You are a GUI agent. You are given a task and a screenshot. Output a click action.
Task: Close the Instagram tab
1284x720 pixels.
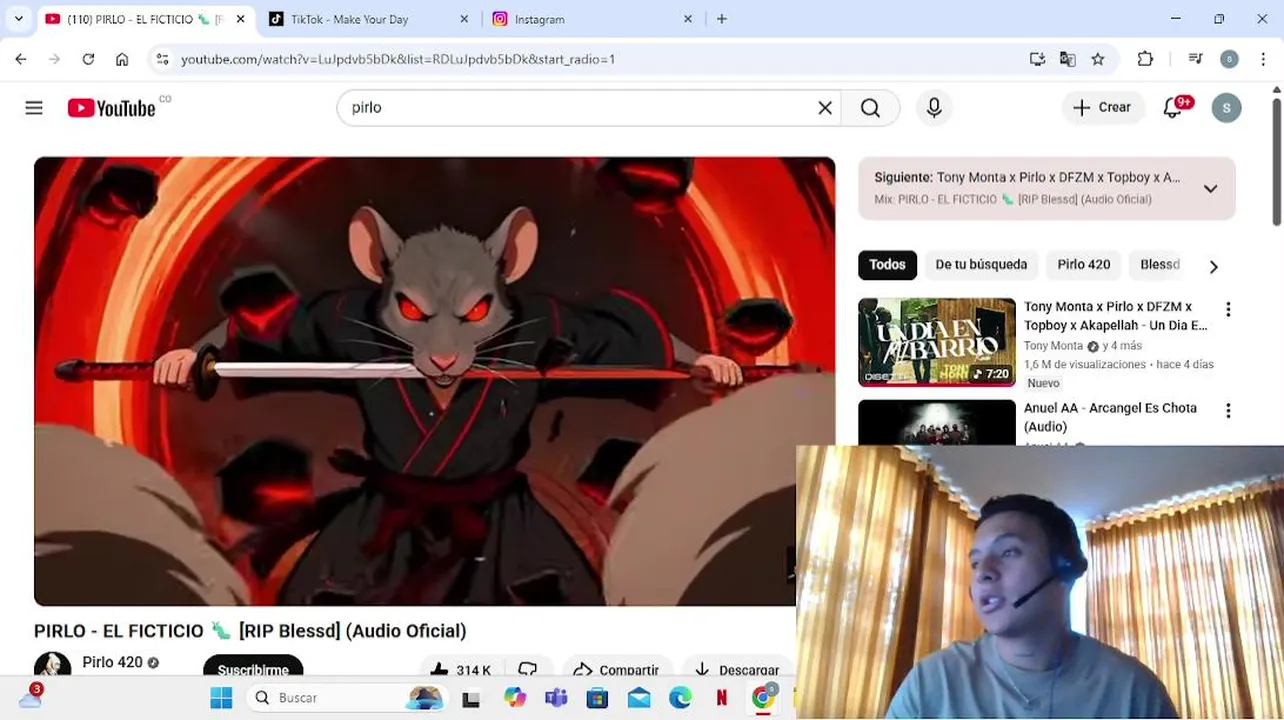(688, 19)
